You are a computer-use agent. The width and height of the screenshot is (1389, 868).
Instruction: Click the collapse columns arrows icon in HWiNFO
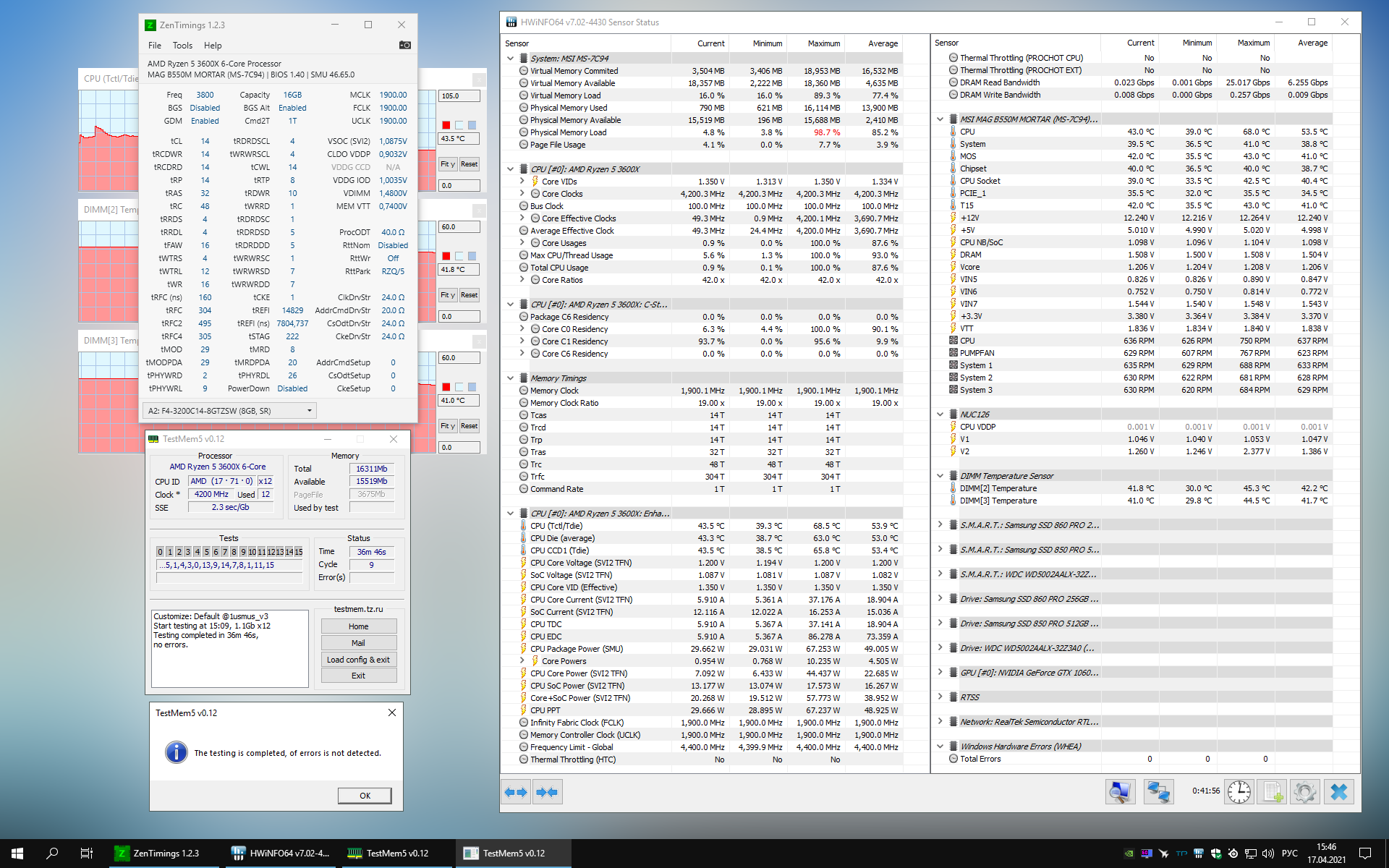[x=547, y=792]
